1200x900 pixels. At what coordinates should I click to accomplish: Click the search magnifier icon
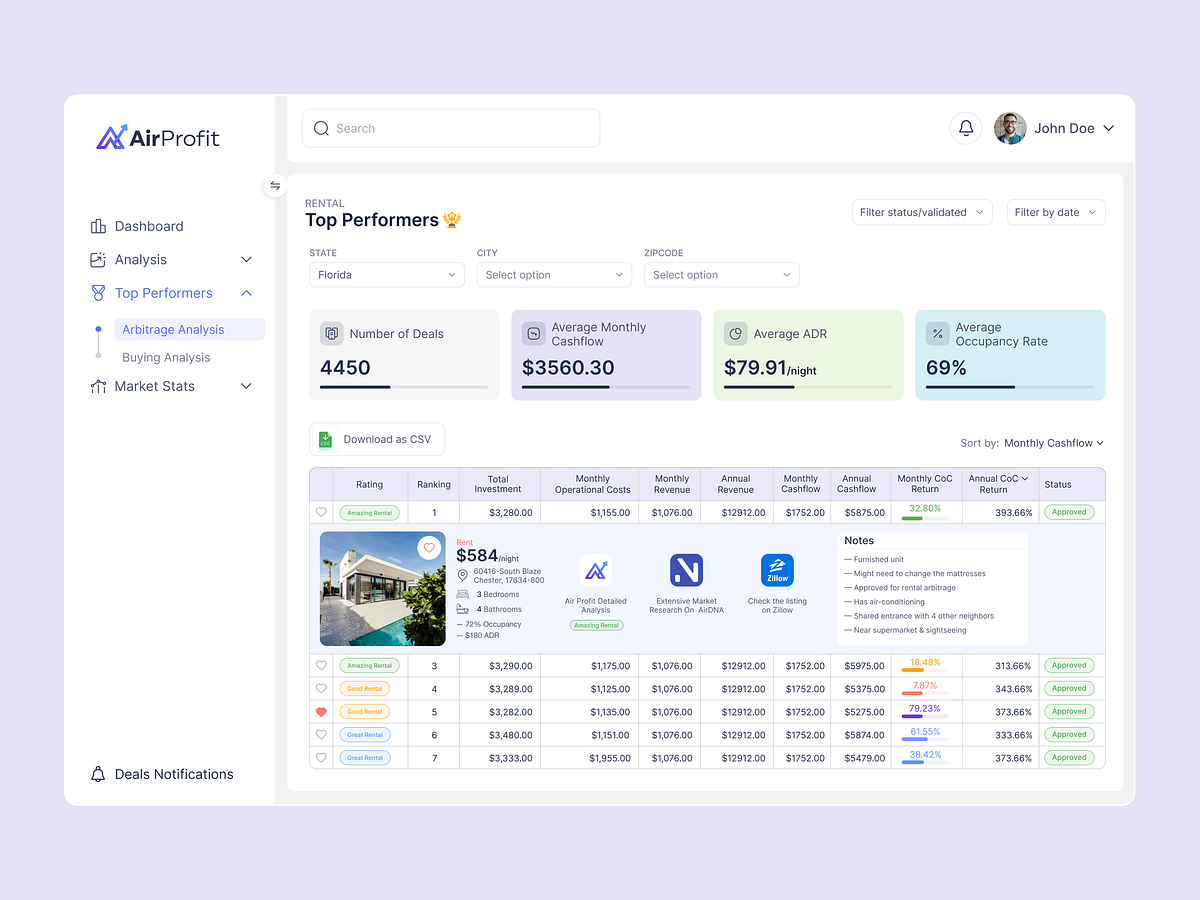[x=321, y=129]
